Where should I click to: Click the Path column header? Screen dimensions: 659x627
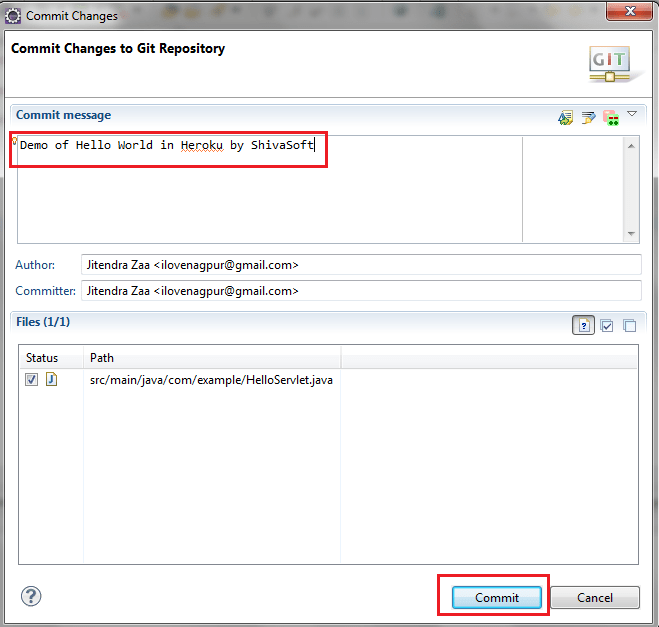[212, 358]
